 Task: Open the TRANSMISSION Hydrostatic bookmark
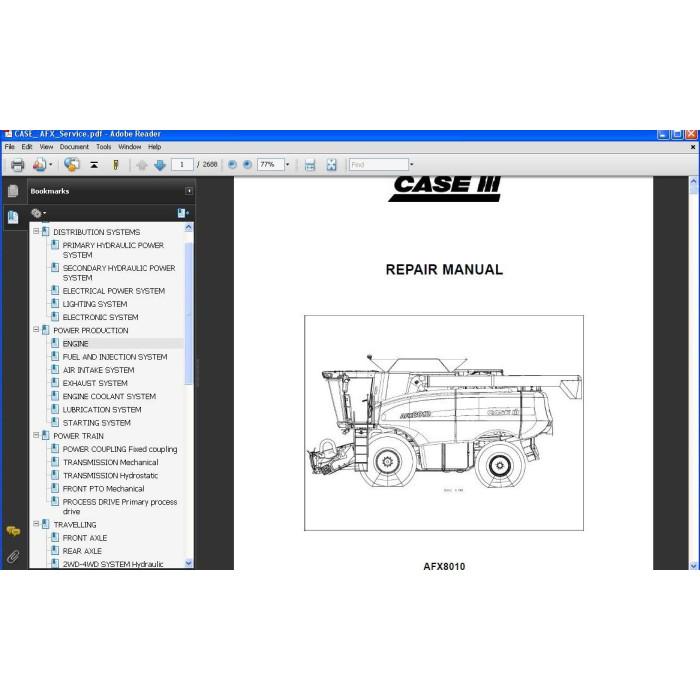(110, 476)
